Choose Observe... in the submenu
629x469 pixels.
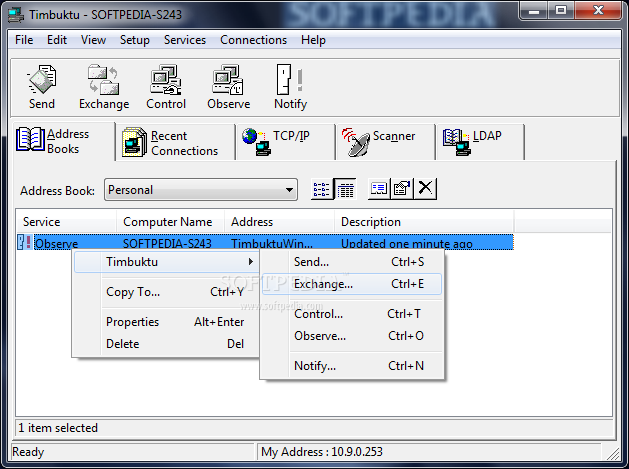tap(352, 336)
